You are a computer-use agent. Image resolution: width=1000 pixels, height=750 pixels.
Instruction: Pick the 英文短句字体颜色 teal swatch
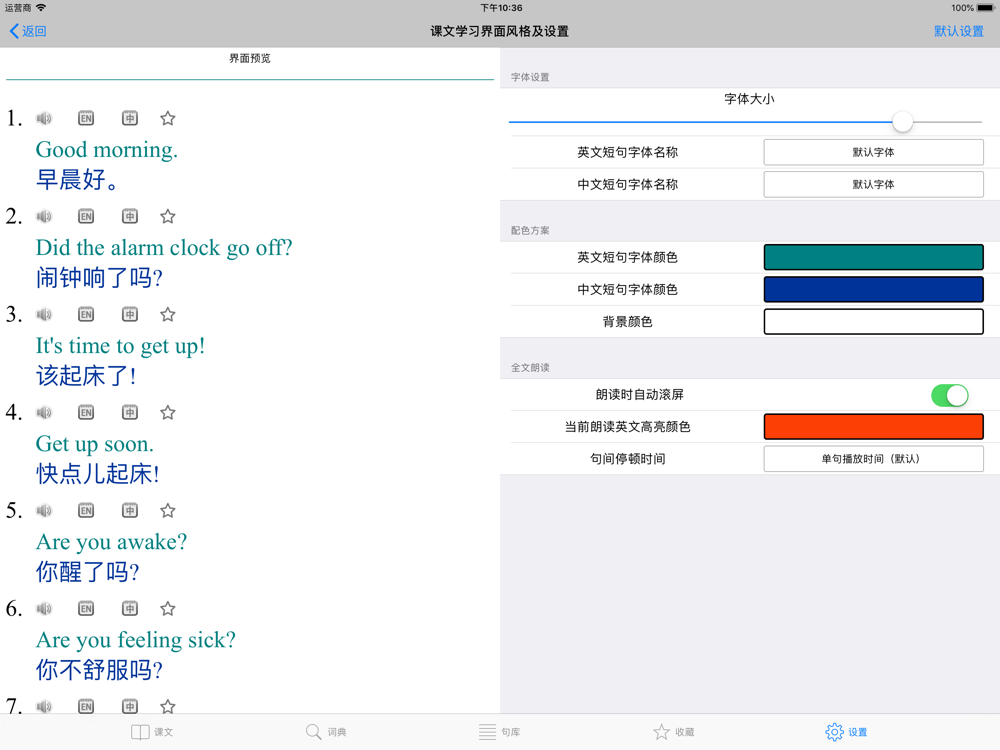[873, 258]
